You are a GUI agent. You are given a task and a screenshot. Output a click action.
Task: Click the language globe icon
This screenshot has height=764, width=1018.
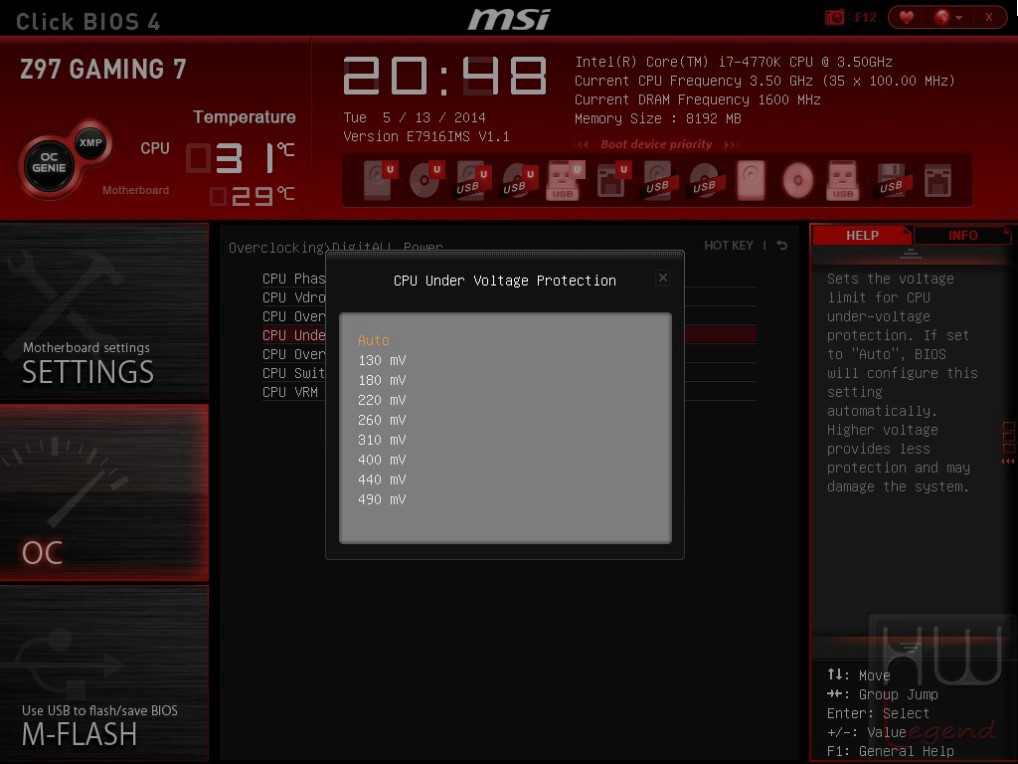(942, 17)
